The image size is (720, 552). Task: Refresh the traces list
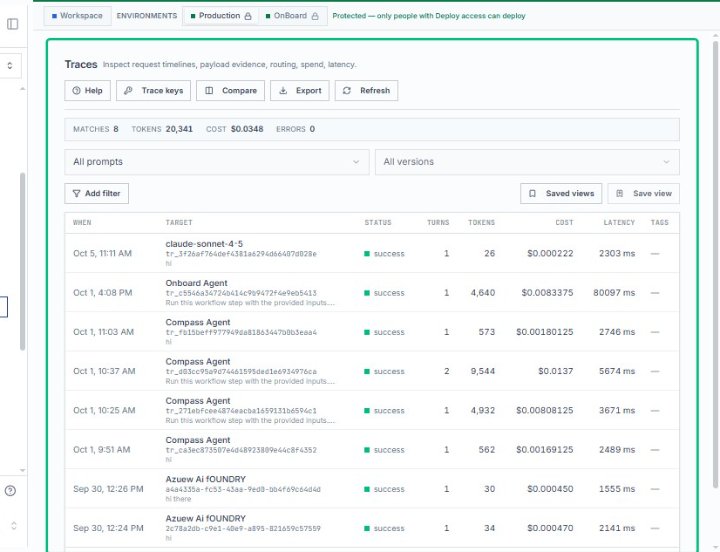[366, 90]
